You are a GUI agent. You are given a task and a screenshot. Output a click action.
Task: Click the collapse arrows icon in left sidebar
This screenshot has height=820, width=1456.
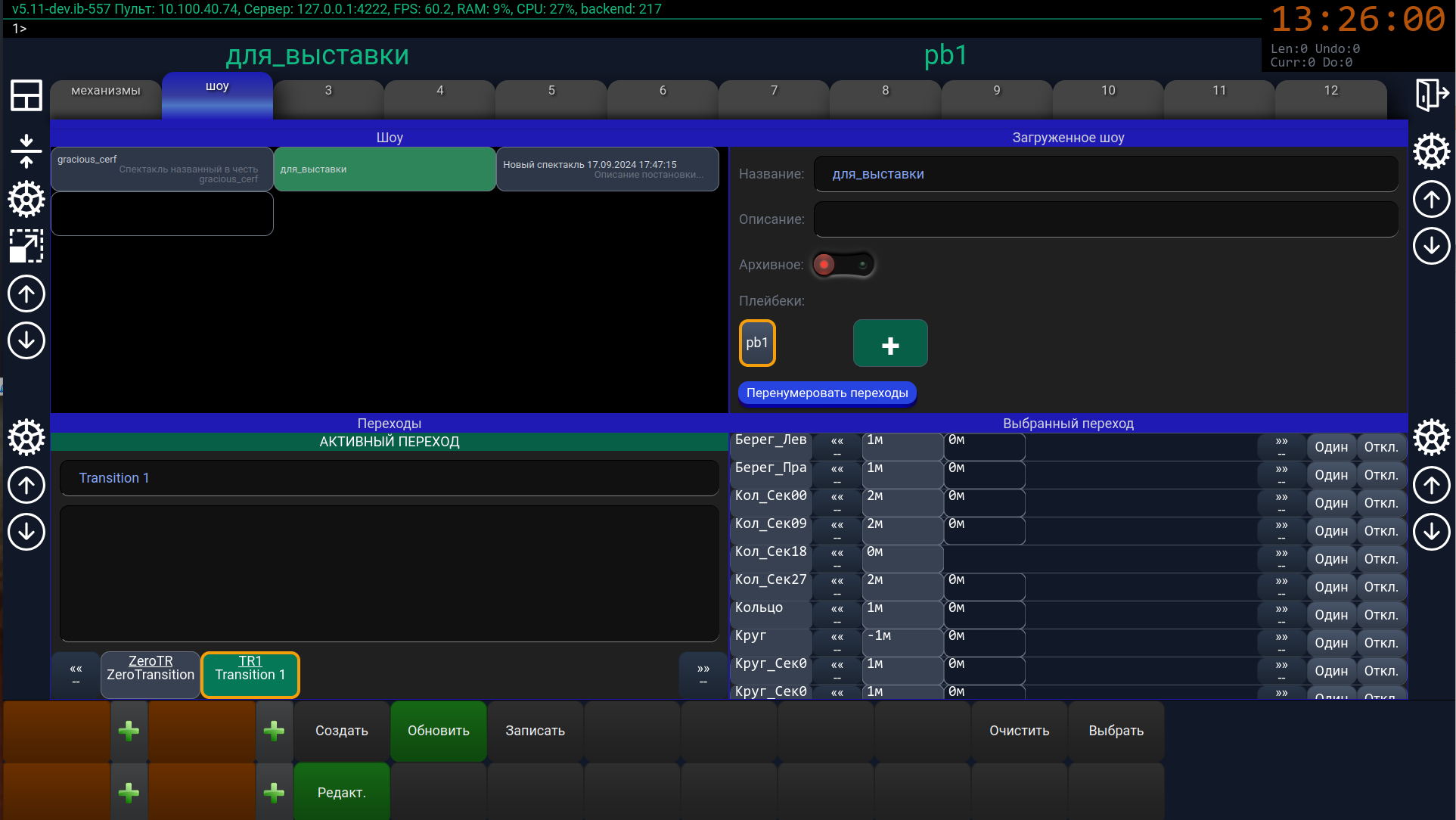tap(26, 151)
